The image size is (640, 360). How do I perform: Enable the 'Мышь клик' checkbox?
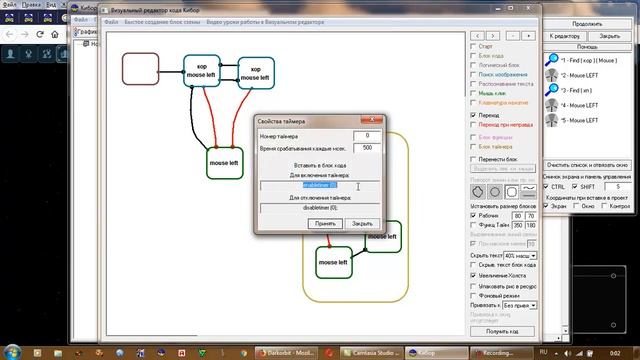click(473, 93)
